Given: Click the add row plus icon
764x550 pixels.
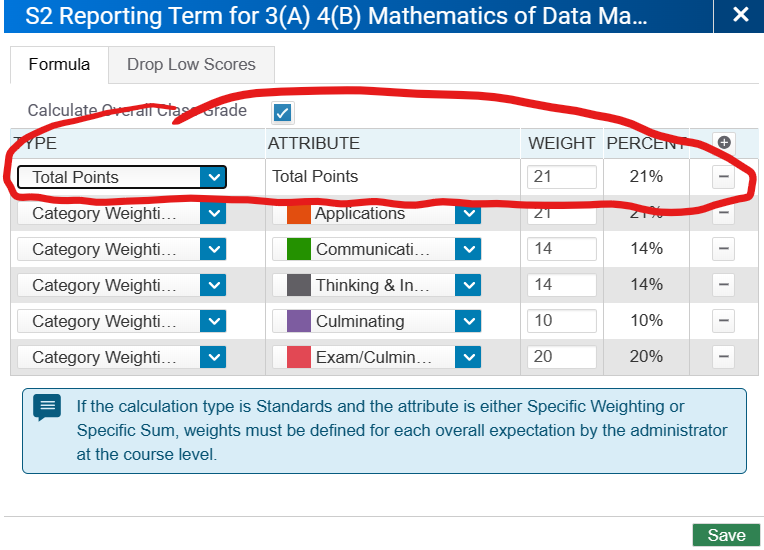Looking at the screenshot, I should coord(724,143).
